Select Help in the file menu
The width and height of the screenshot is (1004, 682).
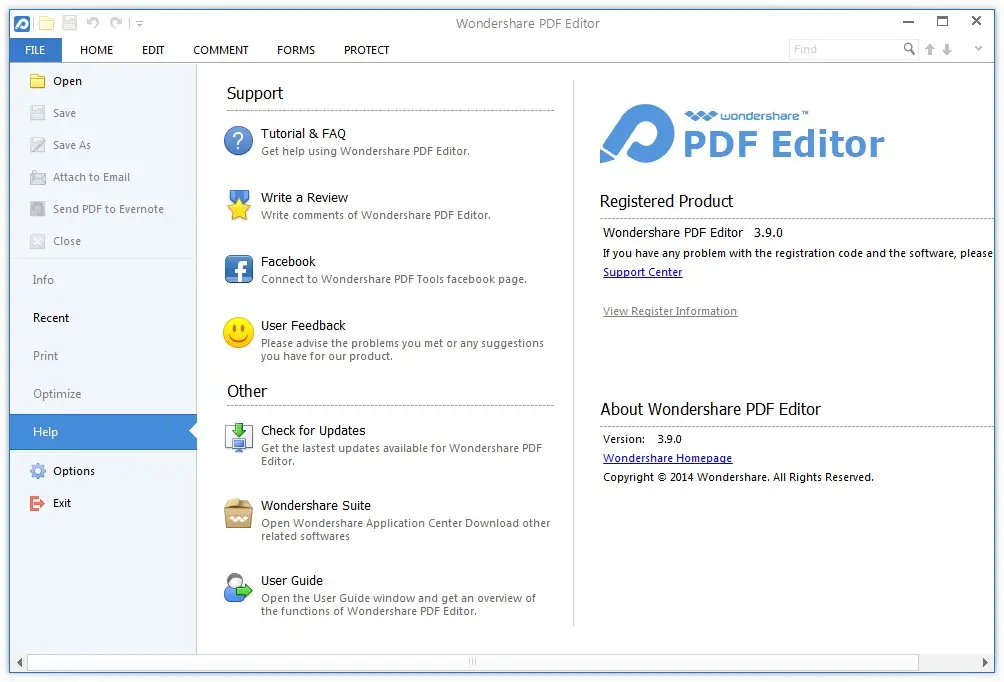[x=103, y=432]
